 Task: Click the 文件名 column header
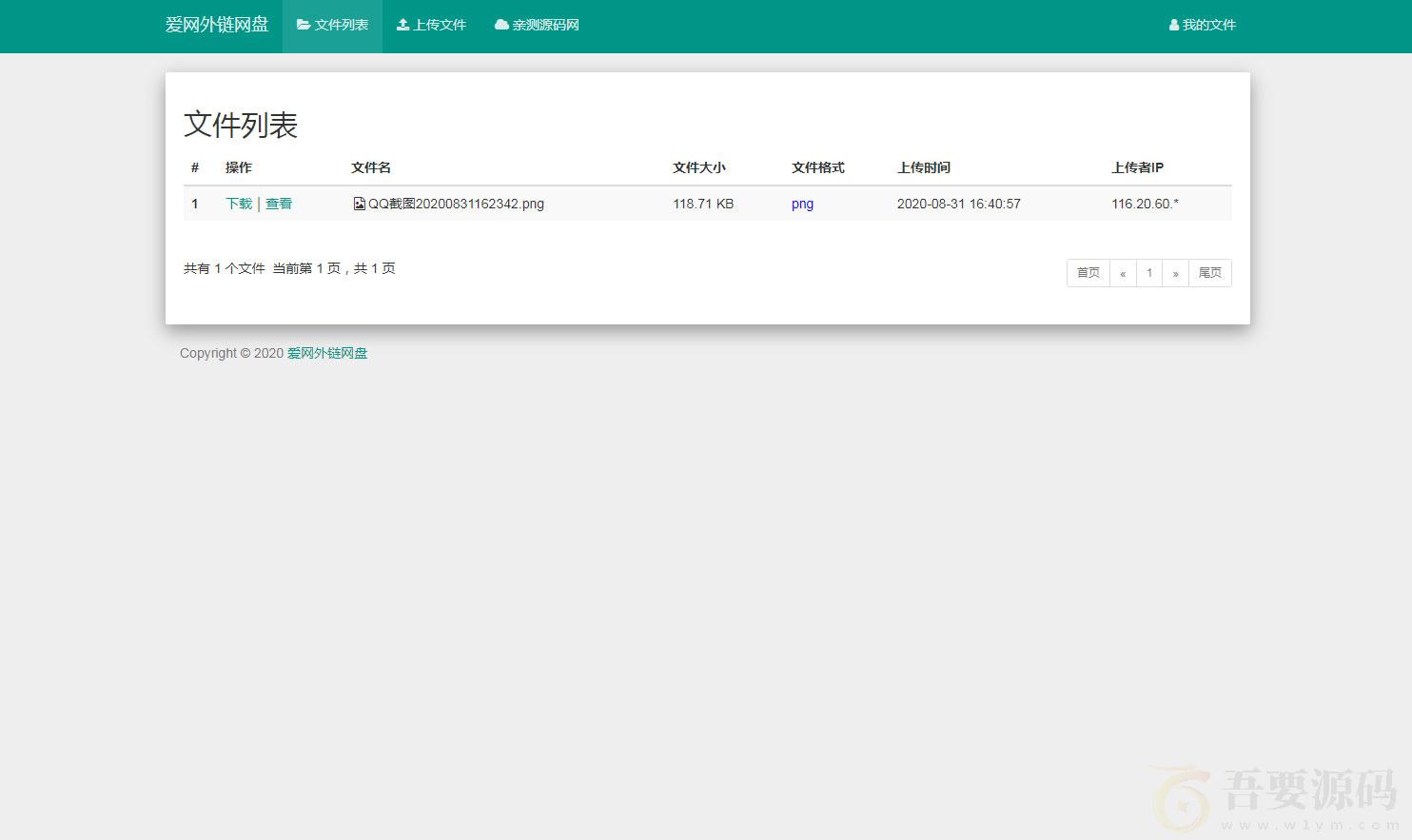371,167
